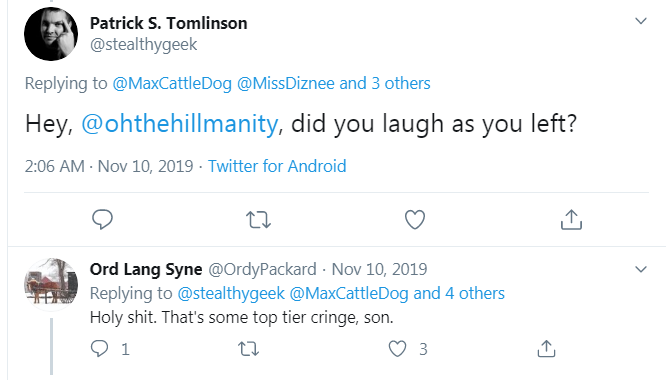Image resolution: width=666 pixels, height=380 pixels.
Task: Like Ord Lang Syne's reply
Action: pos(398,349)
